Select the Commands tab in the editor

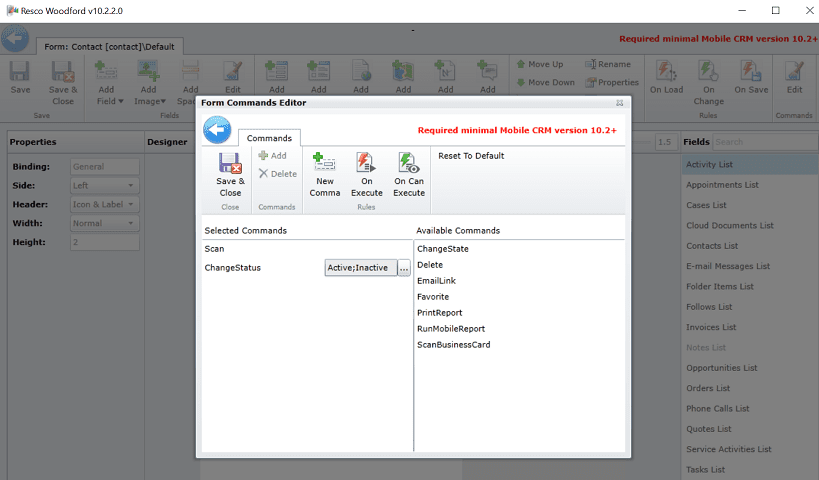point(269,138)
